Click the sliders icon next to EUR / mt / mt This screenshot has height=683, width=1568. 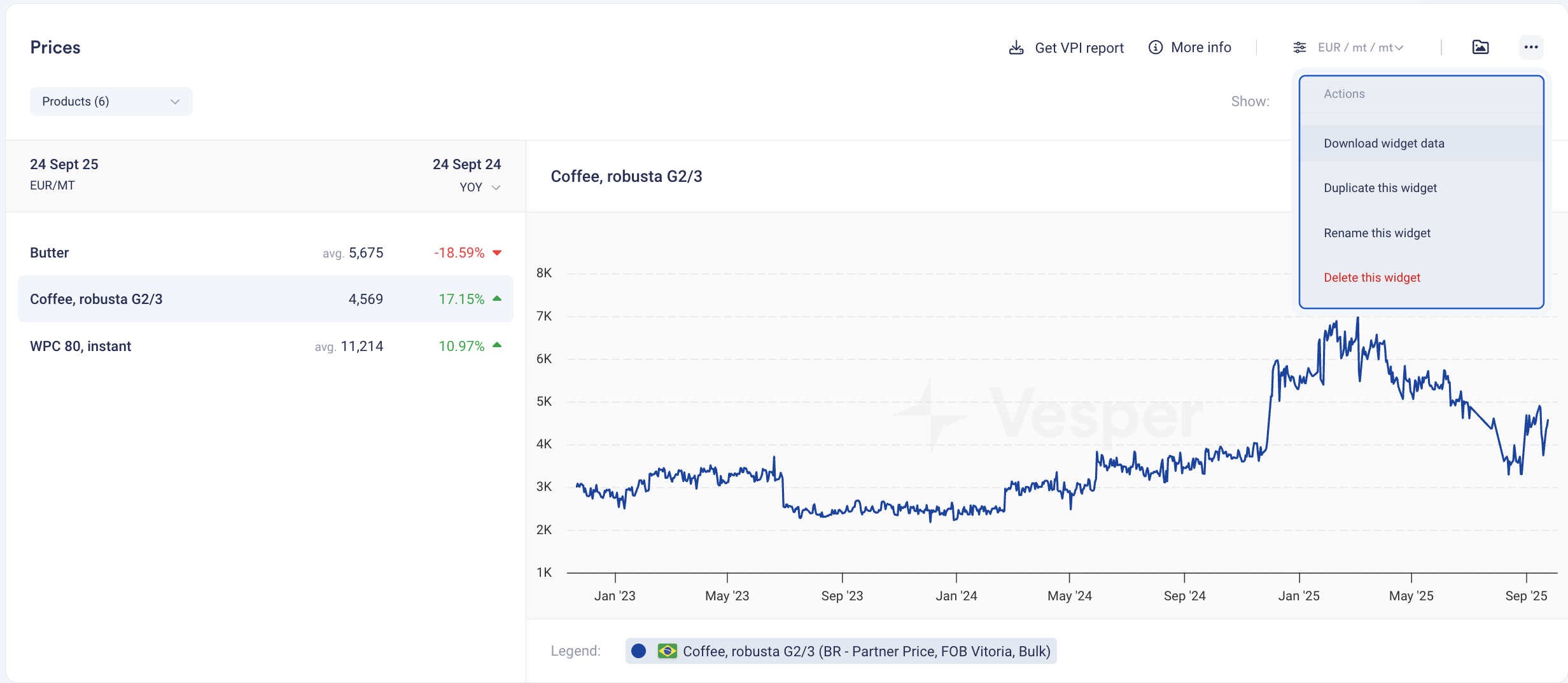[x=1299, y=48]
